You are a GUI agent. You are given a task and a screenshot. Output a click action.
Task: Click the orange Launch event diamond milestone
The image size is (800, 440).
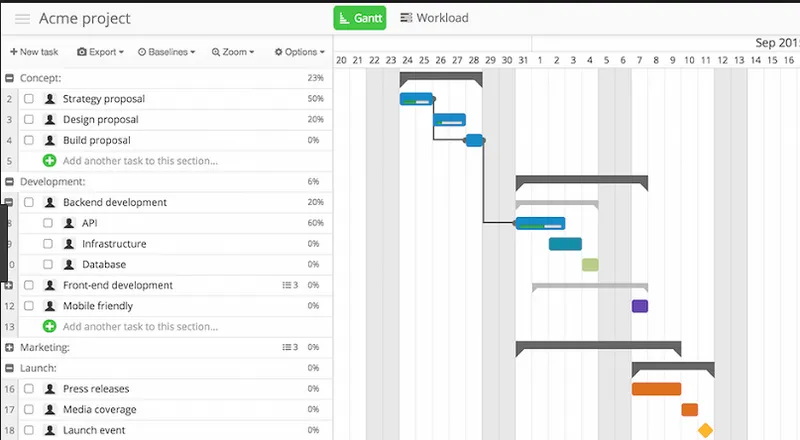pyautogui.click(x=706, y=430)
